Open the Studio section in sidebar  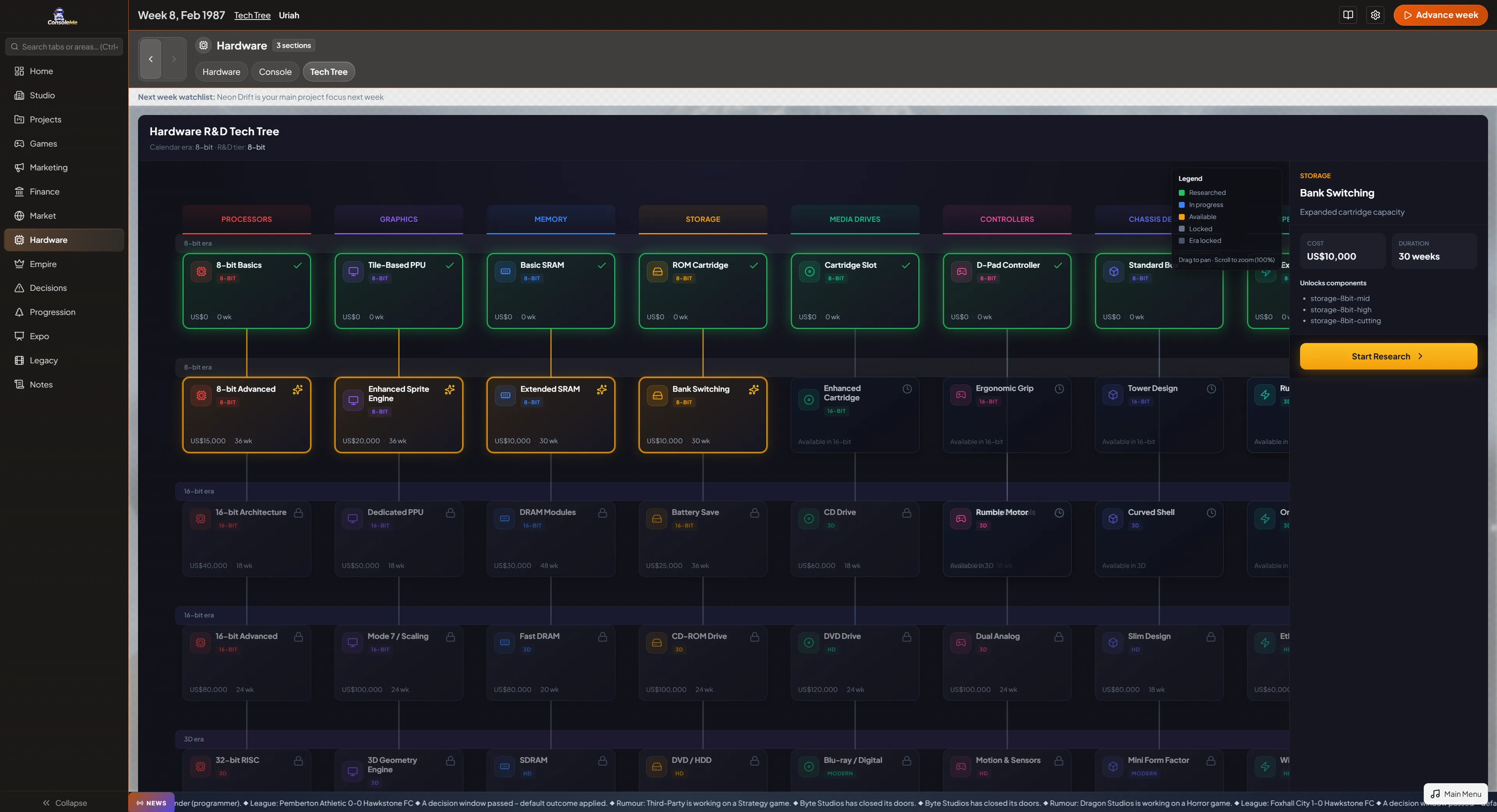(x=64, y=95)
